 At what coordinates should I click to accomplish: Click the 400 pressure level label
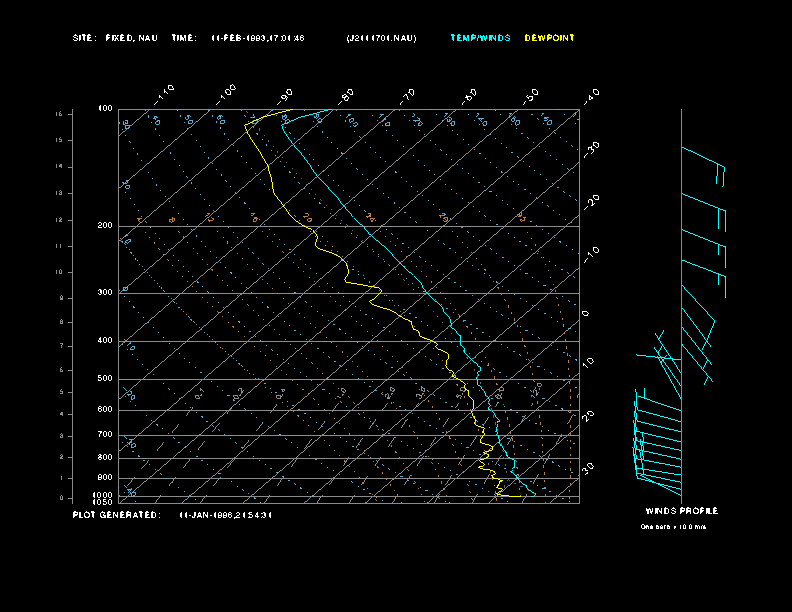(x=105, y=341)
